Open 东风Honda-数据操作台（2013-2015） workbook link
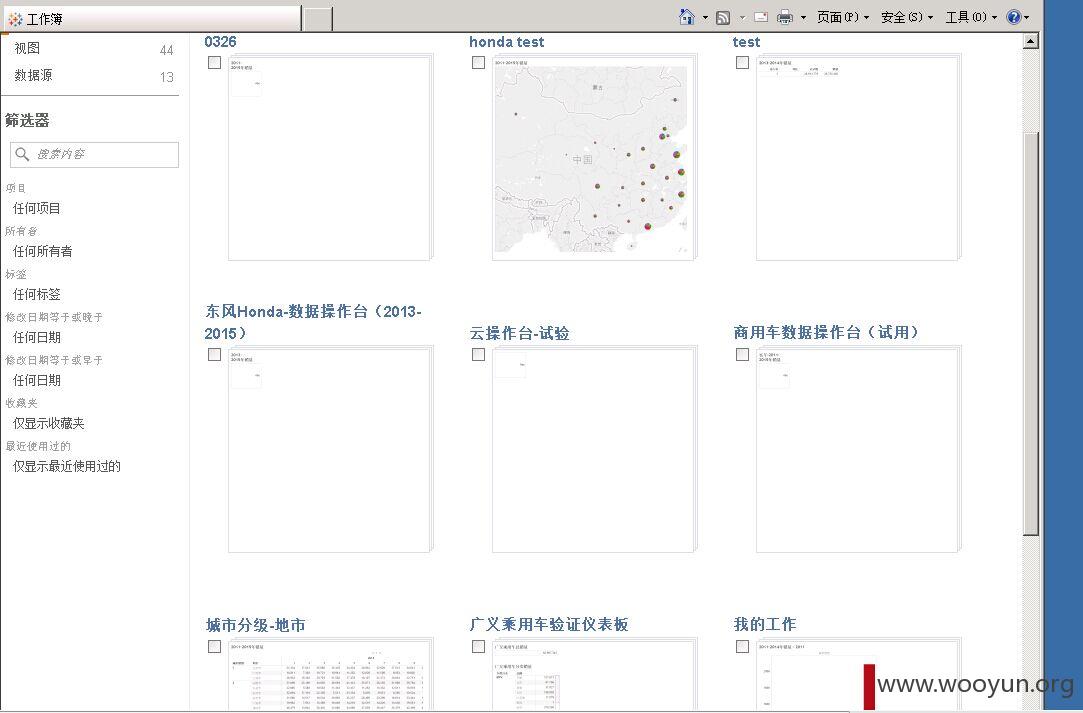Screen dimensions: 1083x713 pos(313,322)
